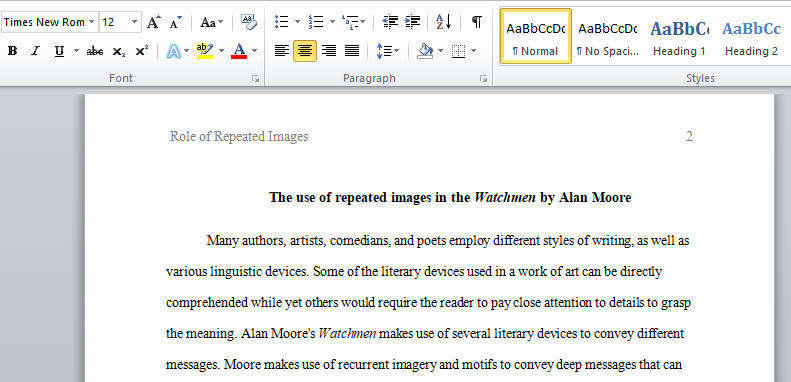
Task: Click the Increase Indent icon
Action: click(x=413, y=22)
